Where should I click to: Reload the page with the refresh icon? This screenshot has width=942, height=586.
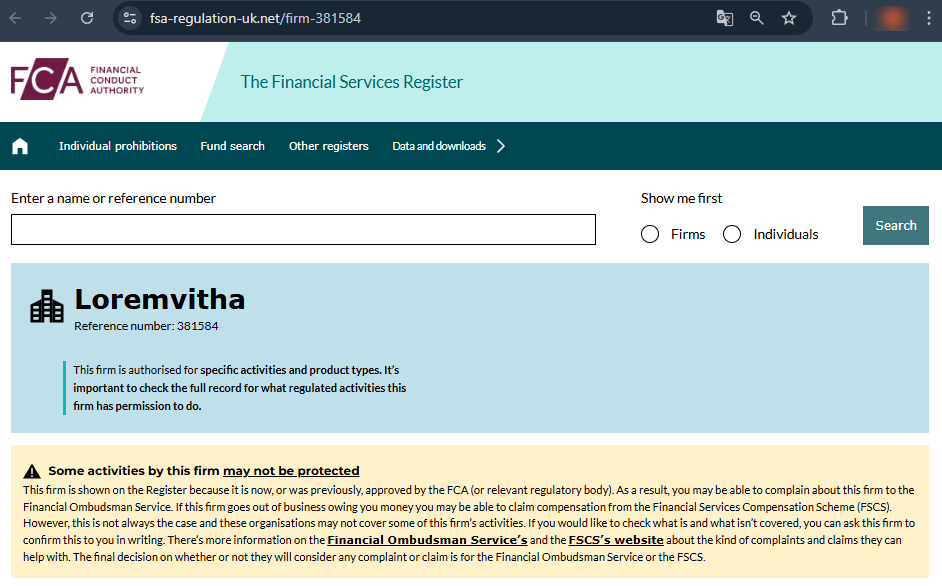coord(87,16)
